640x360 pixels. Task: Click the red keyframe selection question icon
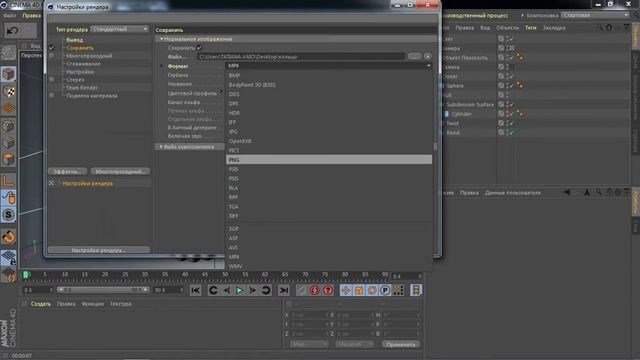click(x=328, y=290)
